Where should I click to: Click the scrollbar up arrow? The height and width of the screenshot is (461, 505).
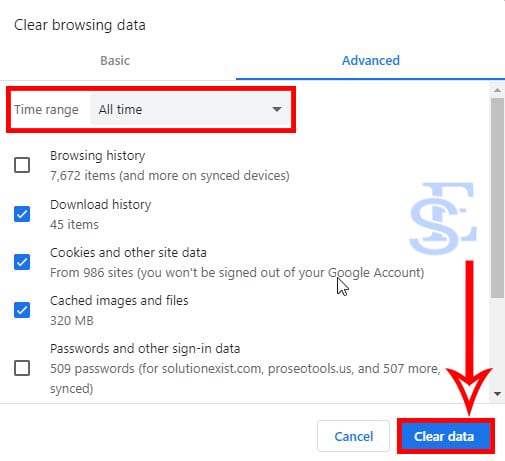click(497, 90)
